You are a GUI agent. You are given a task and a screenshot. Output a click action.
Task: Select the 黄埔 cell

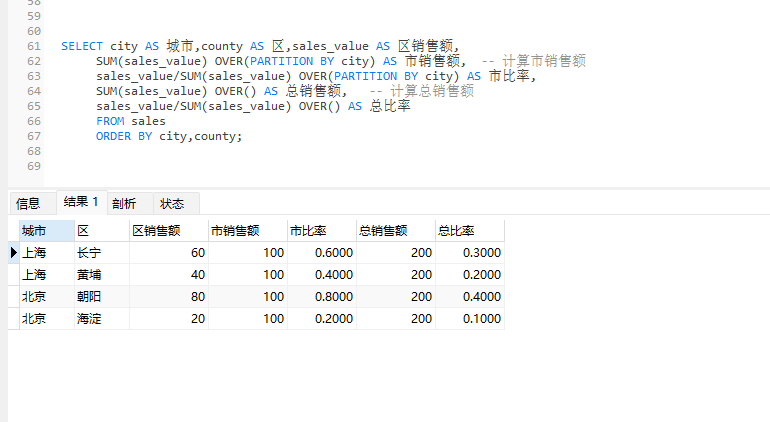click(x=102, y=275)
